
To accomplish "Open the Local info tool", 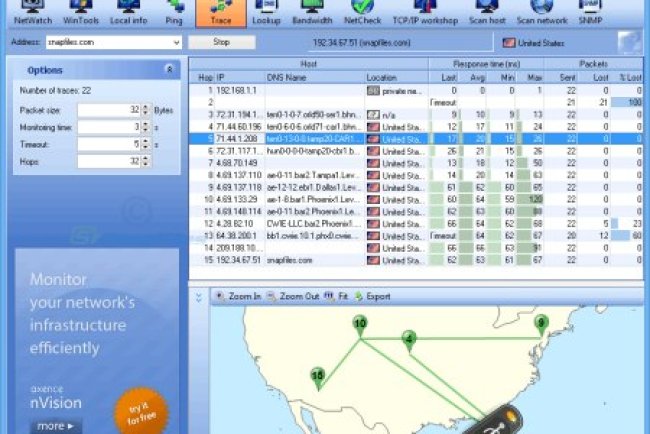I will [x=130, y=12].
